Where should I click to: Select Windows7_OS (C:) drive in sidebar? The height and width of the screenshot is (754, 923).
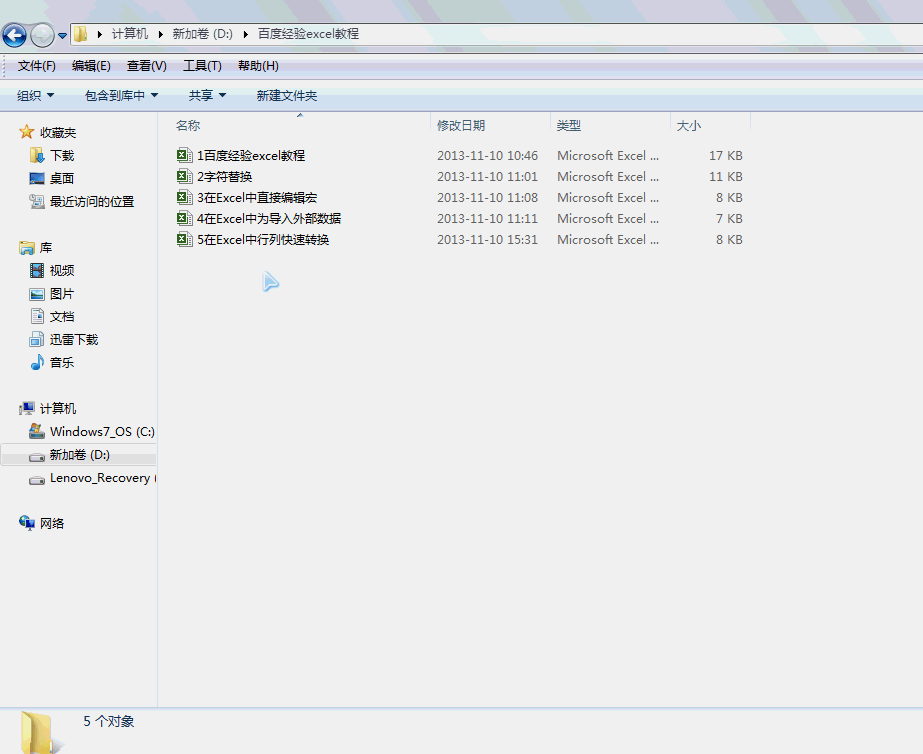tap(92, 431)
